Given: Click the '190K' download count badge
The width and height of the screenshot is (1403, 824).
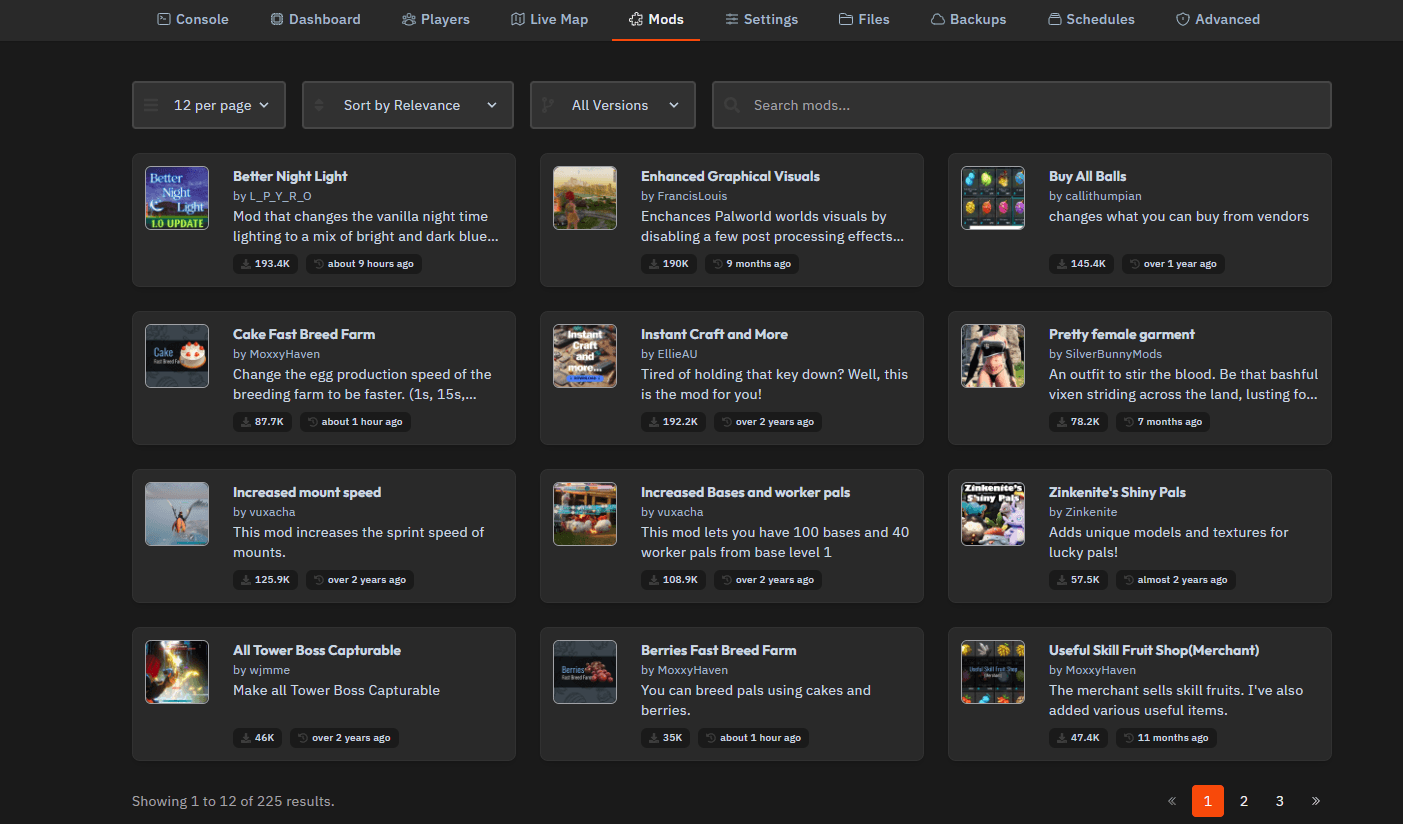Looking at the screenshot, I should tap(669, 264).
